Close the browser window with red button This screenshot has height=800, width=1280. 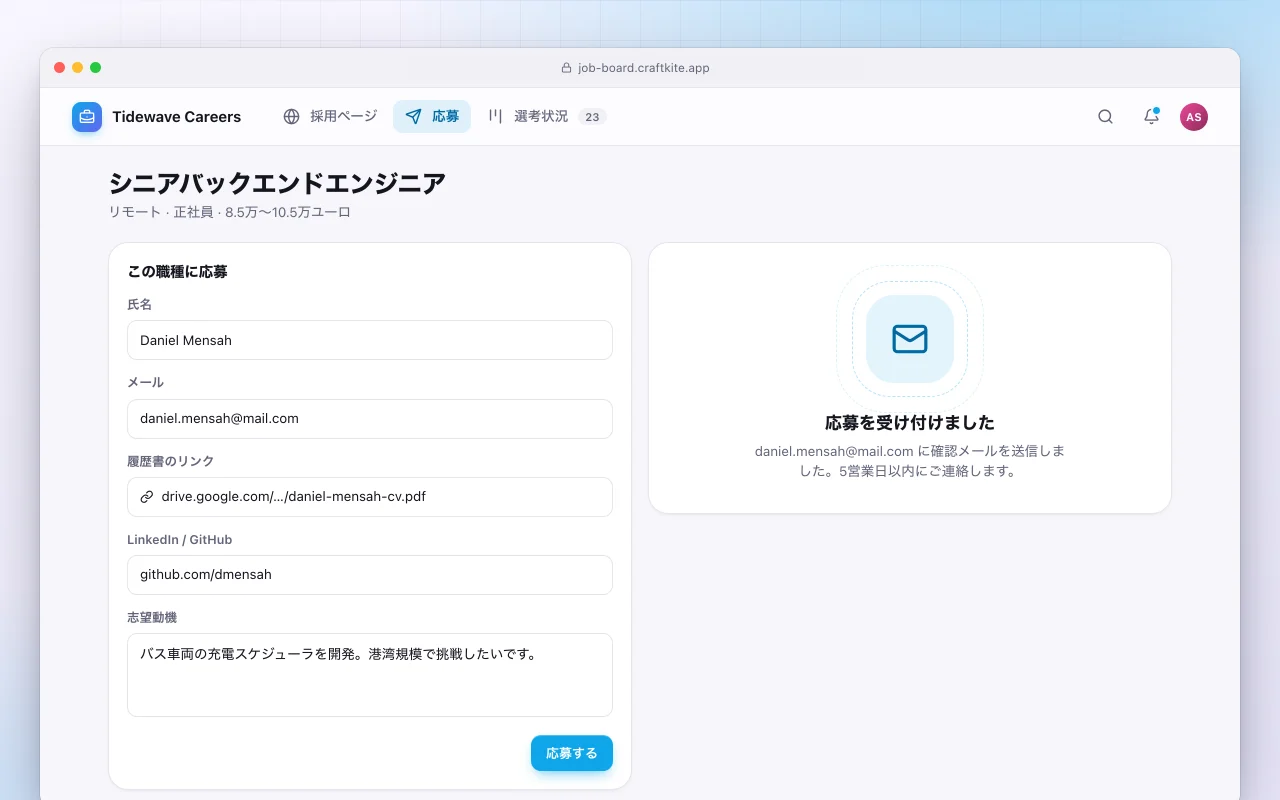(x=59, y=67)
